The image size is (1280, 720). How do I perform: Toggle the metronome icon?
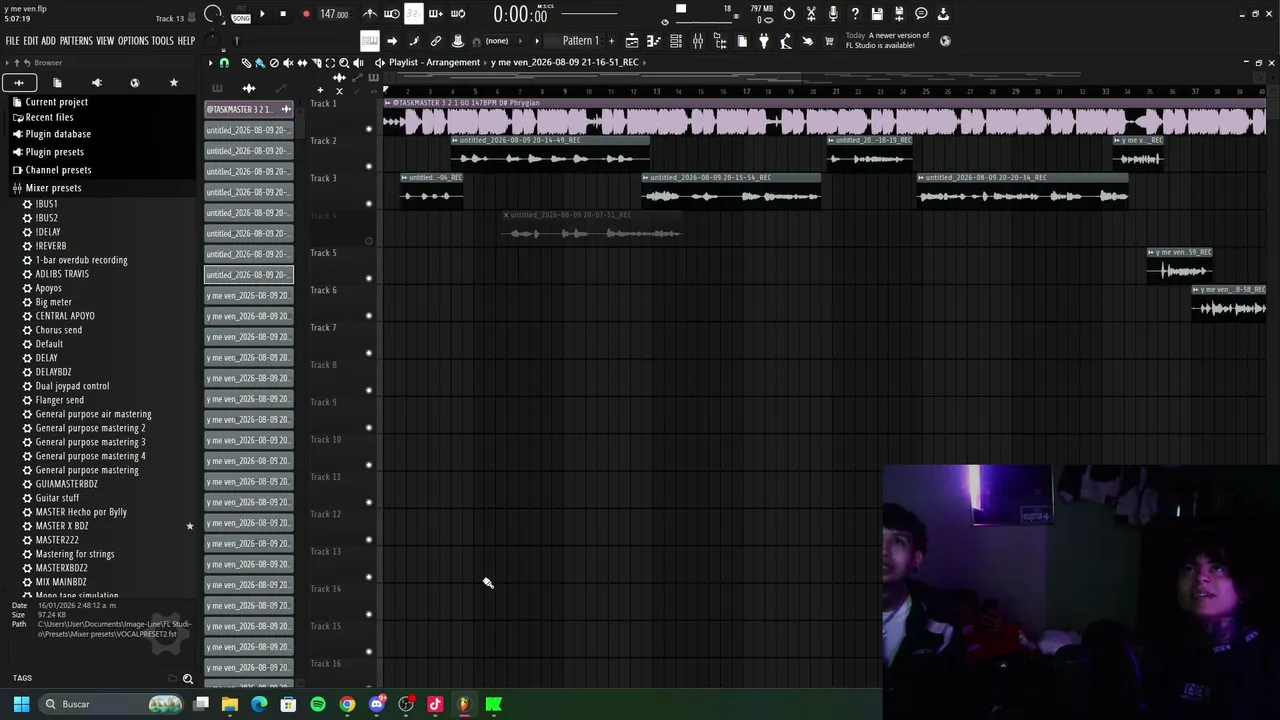370,14
